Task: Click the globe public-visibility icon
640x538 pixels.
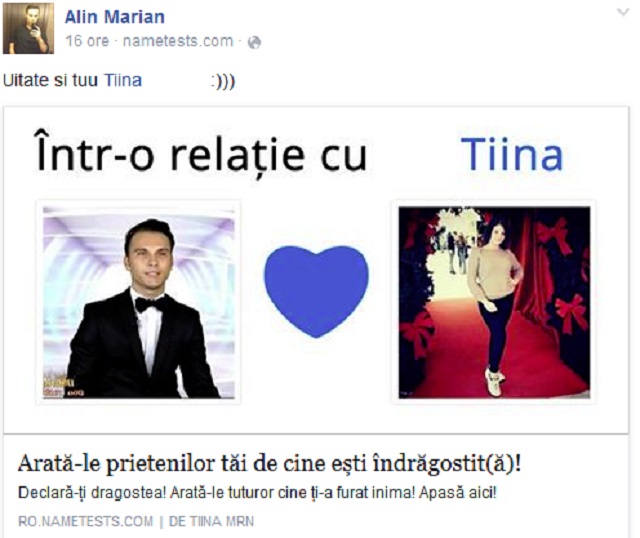Action: click(254, 42)
